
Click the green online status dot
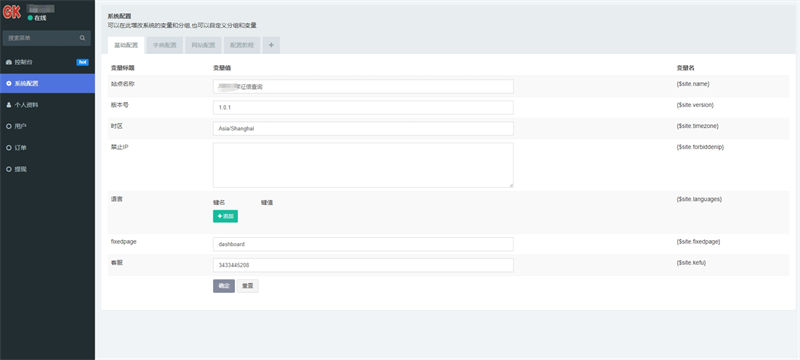[x=30, y=18]
